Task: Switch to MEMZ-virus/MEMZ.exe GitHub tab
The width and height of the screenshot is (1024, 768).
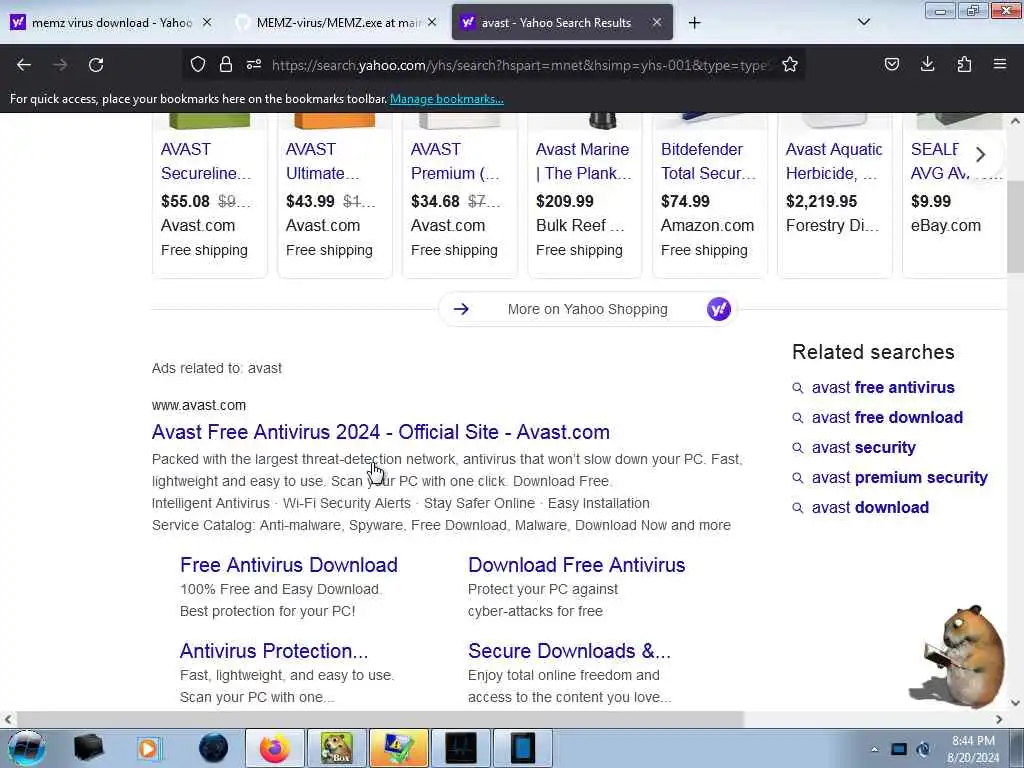Action: [x=336, y=23]
